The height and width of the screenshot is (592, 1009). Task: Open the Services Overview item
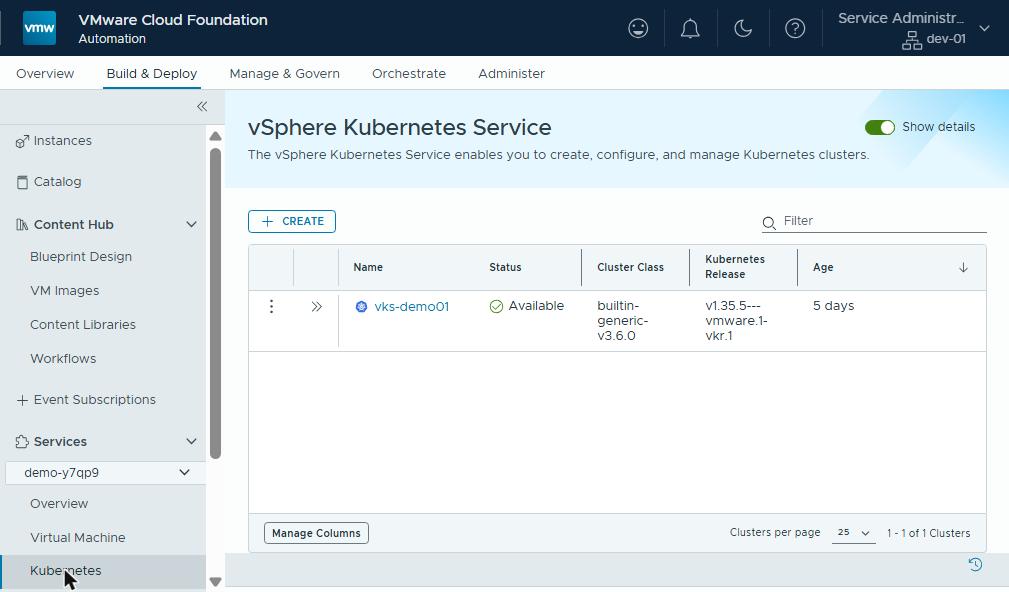[59, 504]
